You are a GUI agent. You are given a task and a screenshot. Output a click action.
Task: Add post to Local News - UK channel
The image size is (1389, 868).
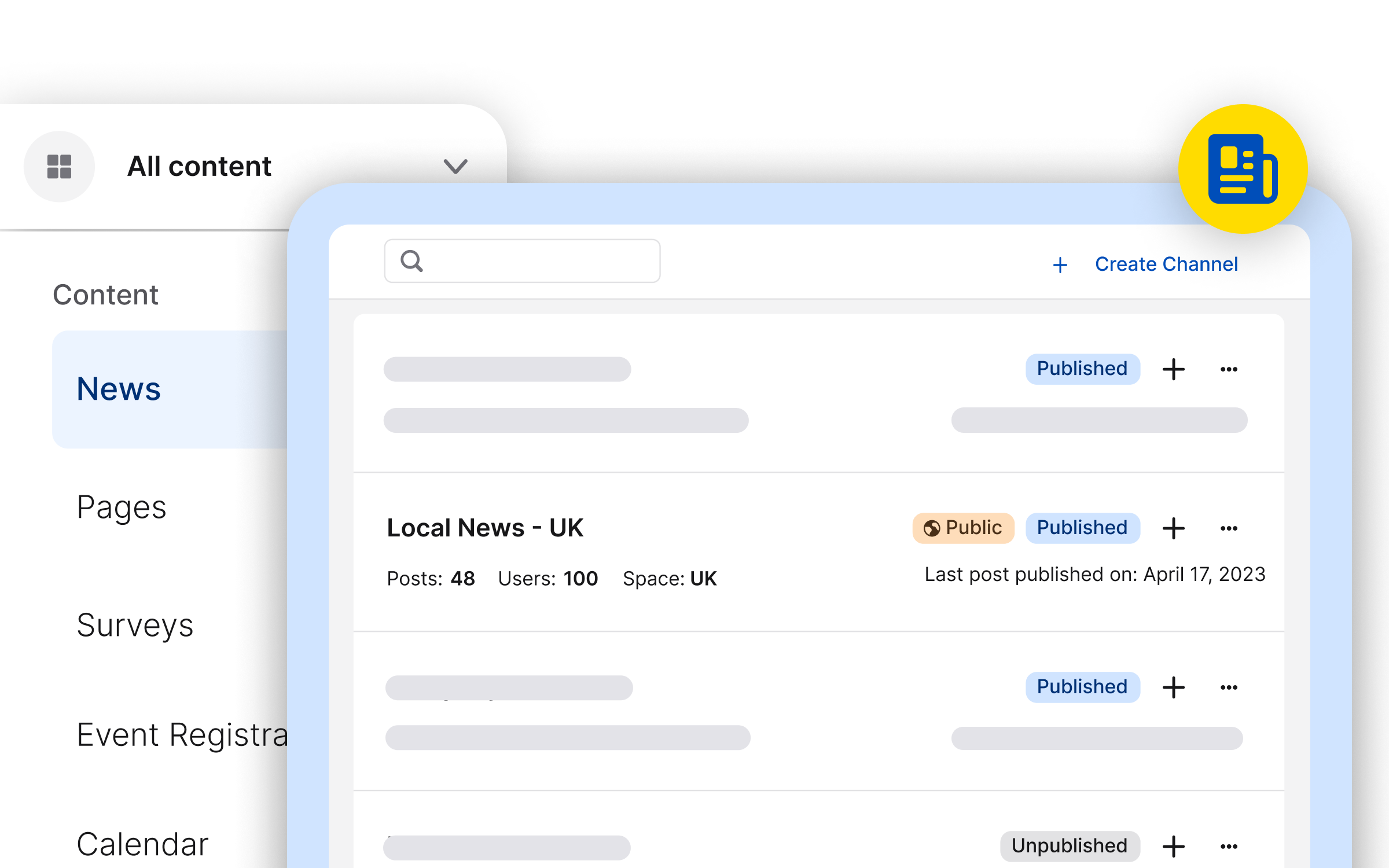pos(1174,528)
